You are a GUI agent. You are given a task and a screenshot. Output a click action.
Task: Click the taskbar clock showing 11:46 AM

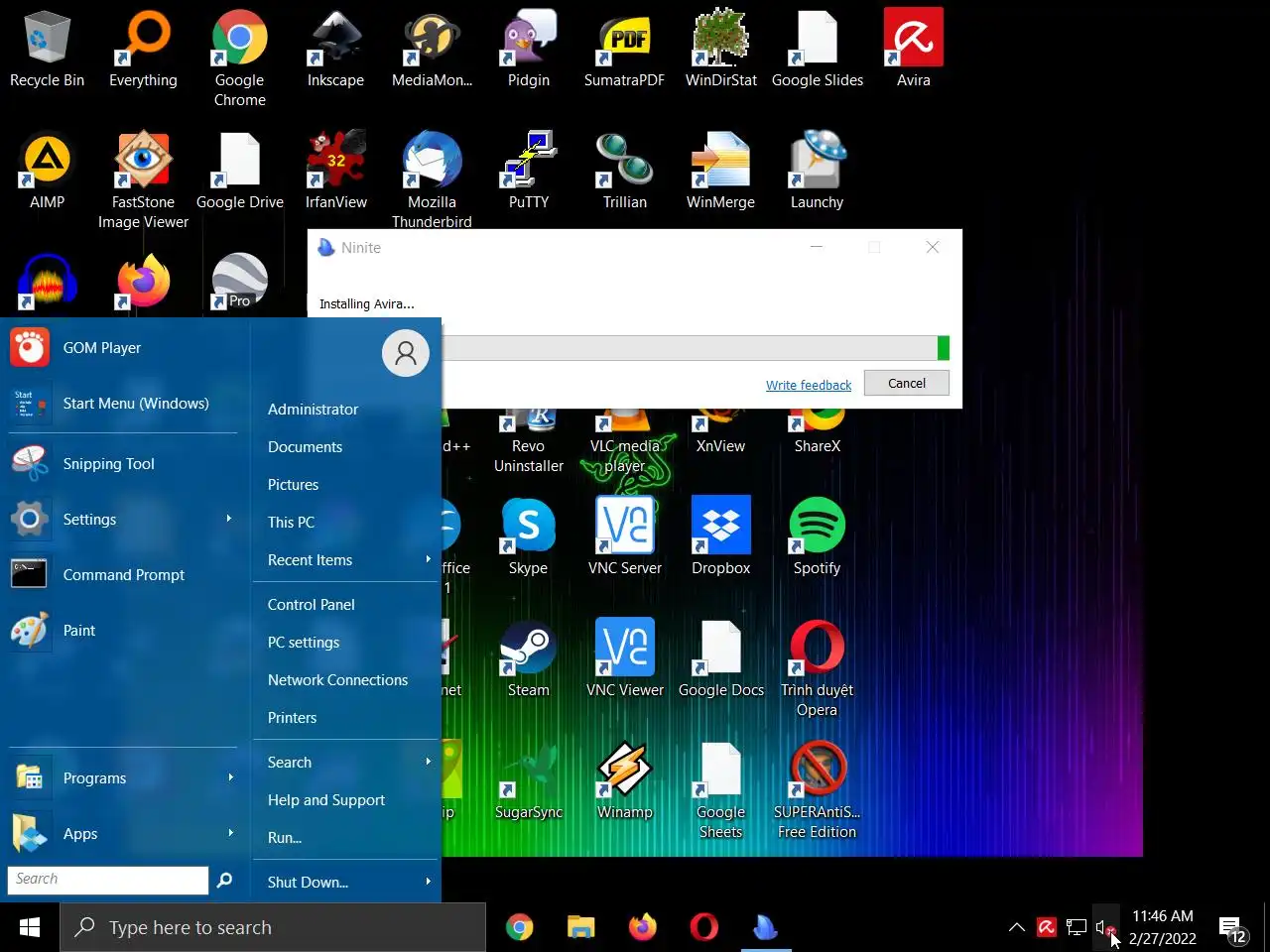pyautogui.click(x=1162, y=927)
